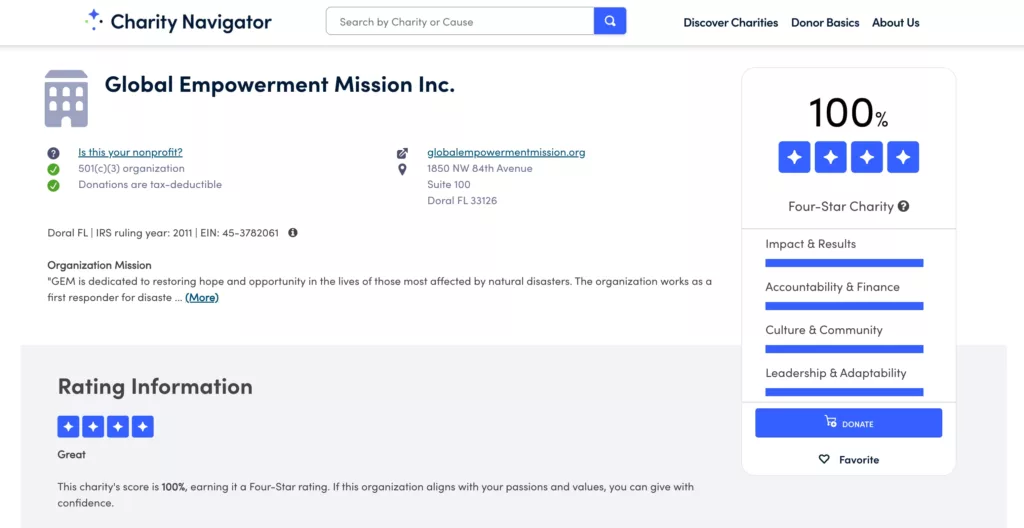Click the '1850 NW 84th Avenue' address line

click(x=479, y=168)
